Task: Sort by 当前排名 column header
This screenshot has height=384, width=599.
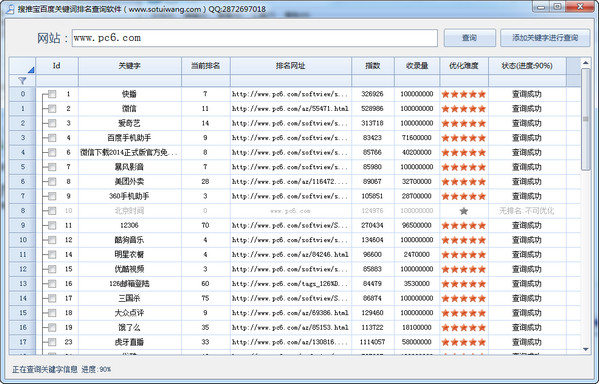Action: (x=206, y=66)
